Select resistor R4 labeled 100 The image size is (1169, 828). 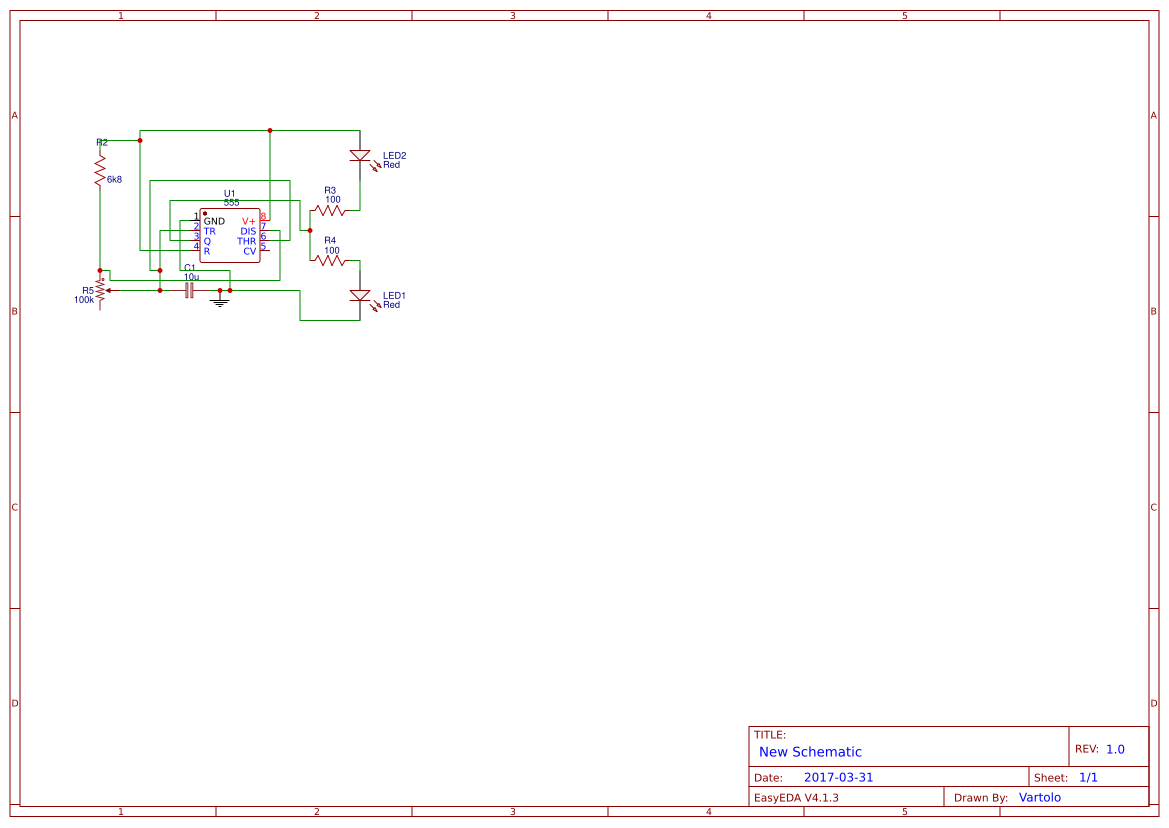coord(329,262)
